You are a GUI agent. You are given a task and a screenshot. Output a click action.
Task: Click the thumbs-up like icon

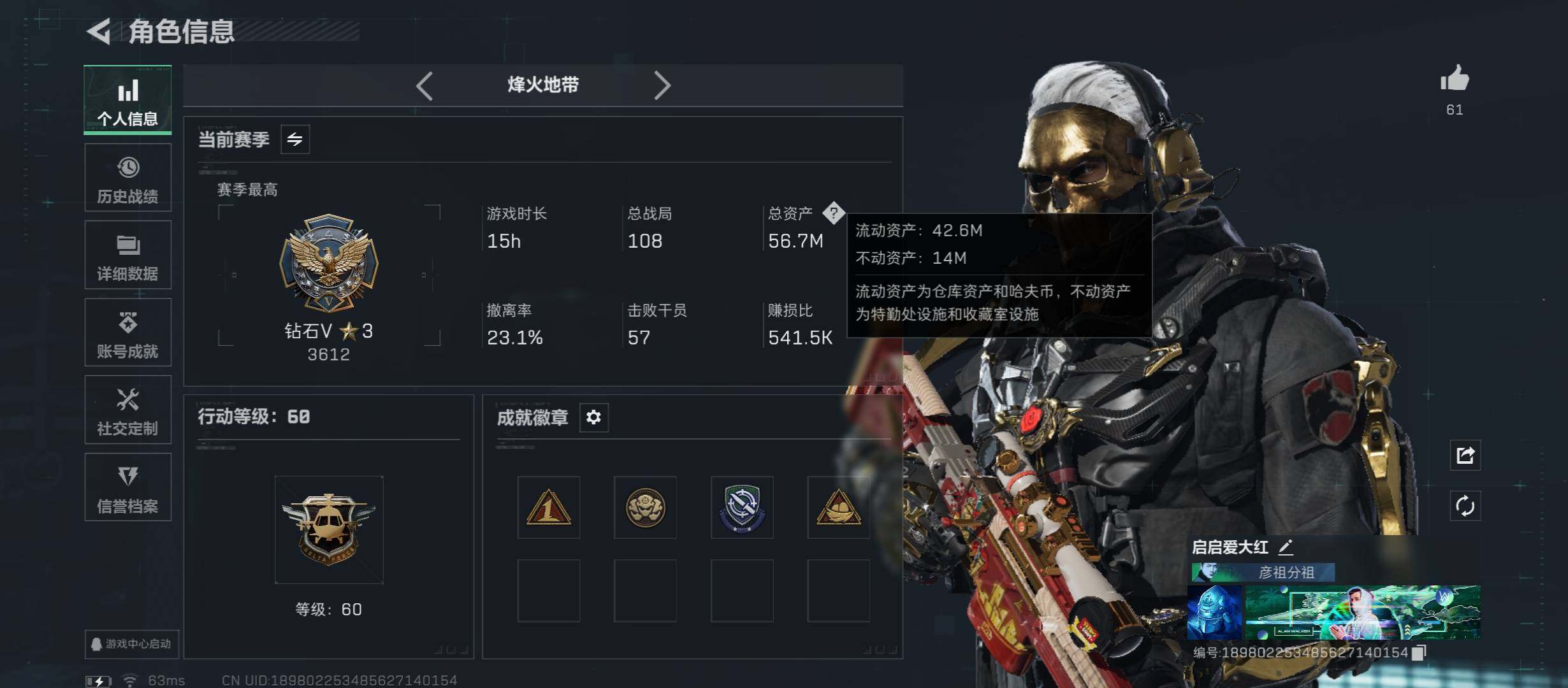point(1455,79)
